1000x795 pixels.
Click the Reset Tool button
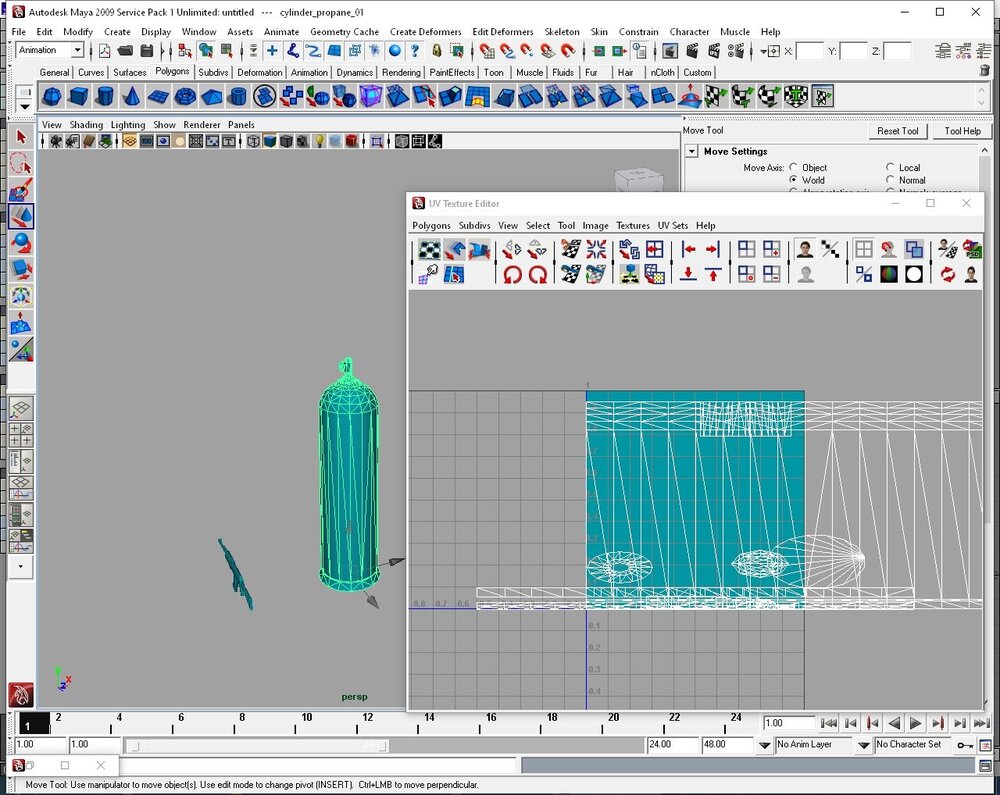[x=897, y=131]
